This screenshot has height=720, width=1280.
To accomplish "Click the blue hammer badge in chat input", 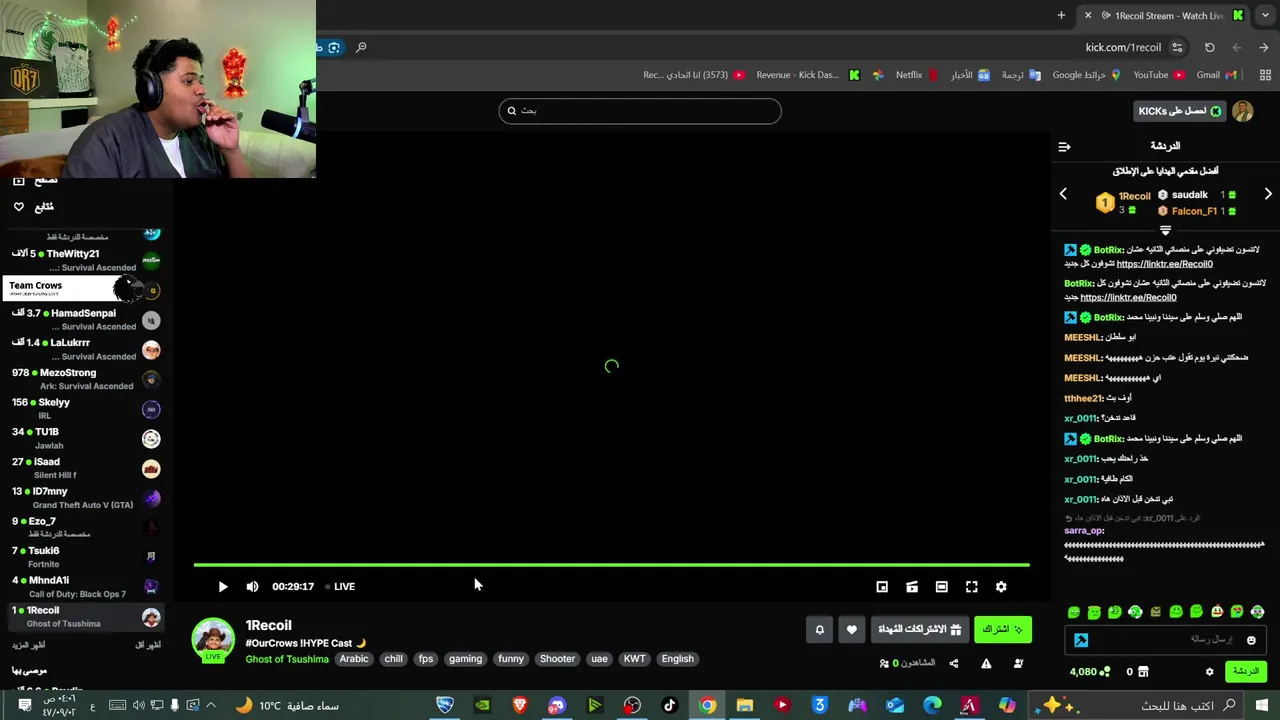I will pos(1081,640).
